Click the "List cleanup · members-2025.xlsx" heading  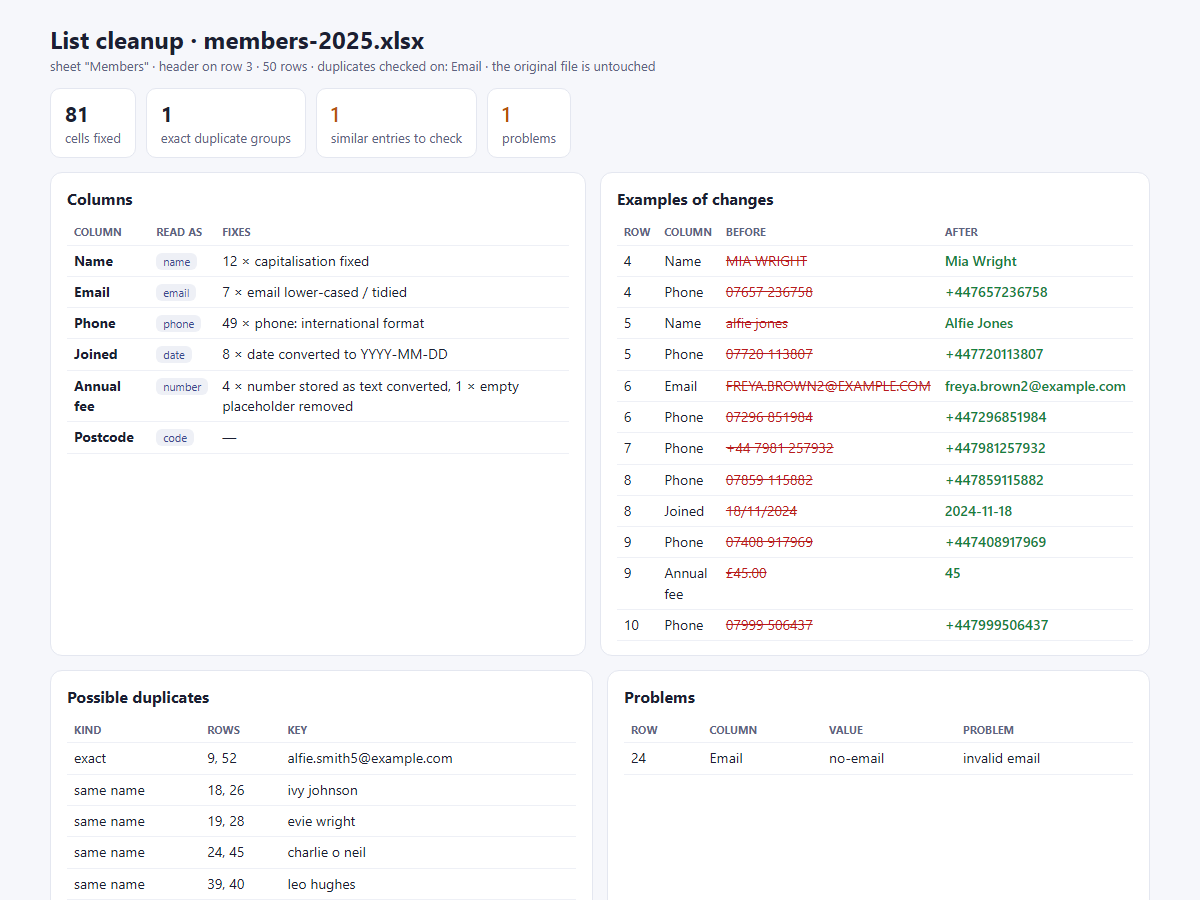(237, 41)
